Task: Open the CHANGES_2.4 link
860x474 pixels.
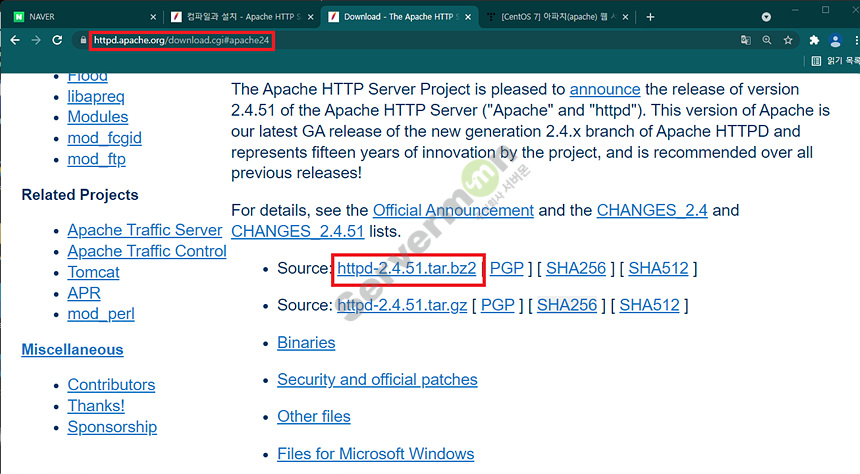Action: tap(652, 210)
